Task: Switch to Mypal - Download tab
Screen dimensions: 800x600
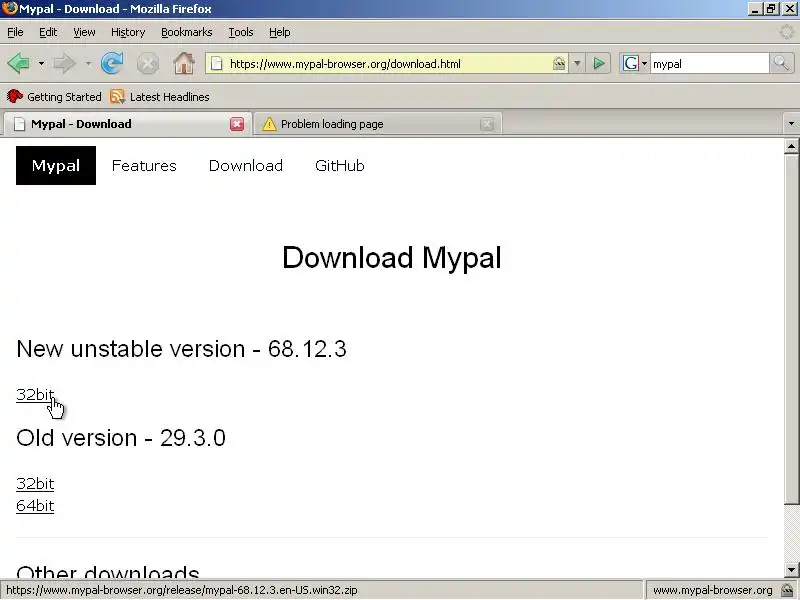Action: pos(128,124)
